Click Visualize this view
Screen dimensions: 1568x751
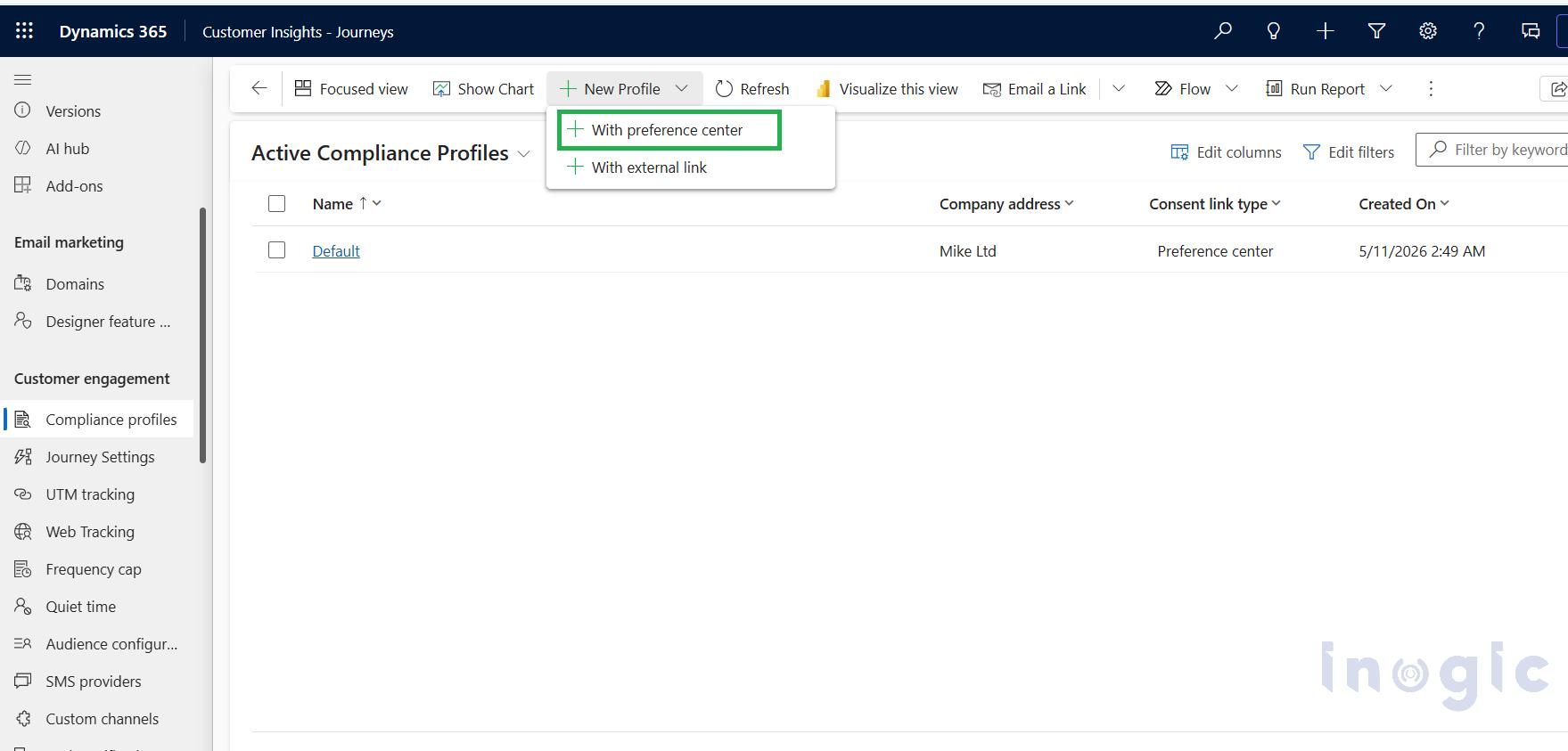point(887,88)
